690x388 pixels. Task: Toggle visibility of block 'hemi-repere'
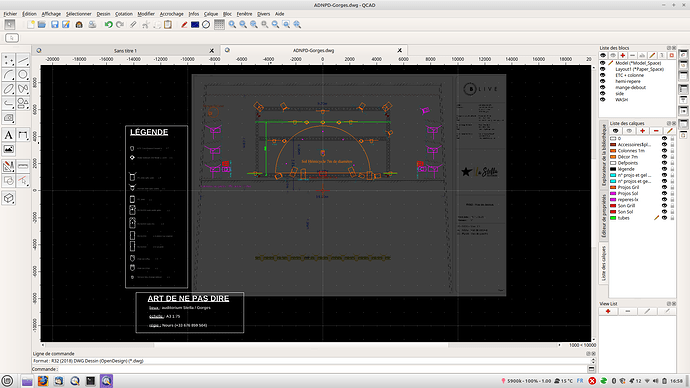[603, 81]
